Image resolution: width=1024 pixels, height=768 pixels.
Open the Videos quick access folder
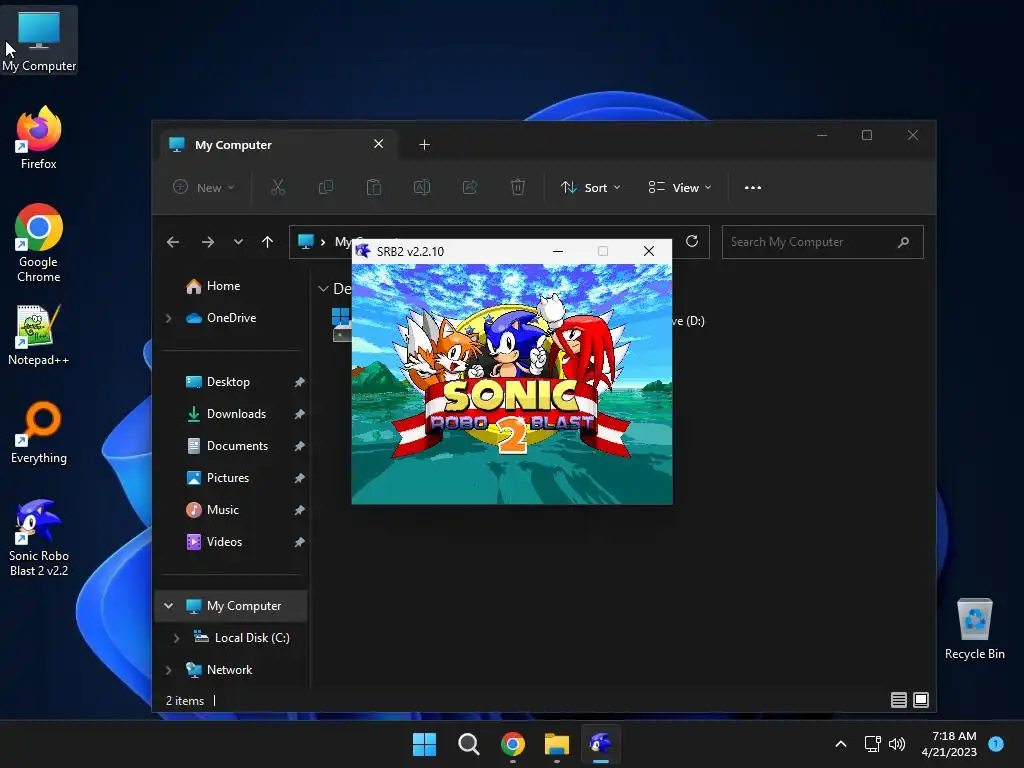214,542
